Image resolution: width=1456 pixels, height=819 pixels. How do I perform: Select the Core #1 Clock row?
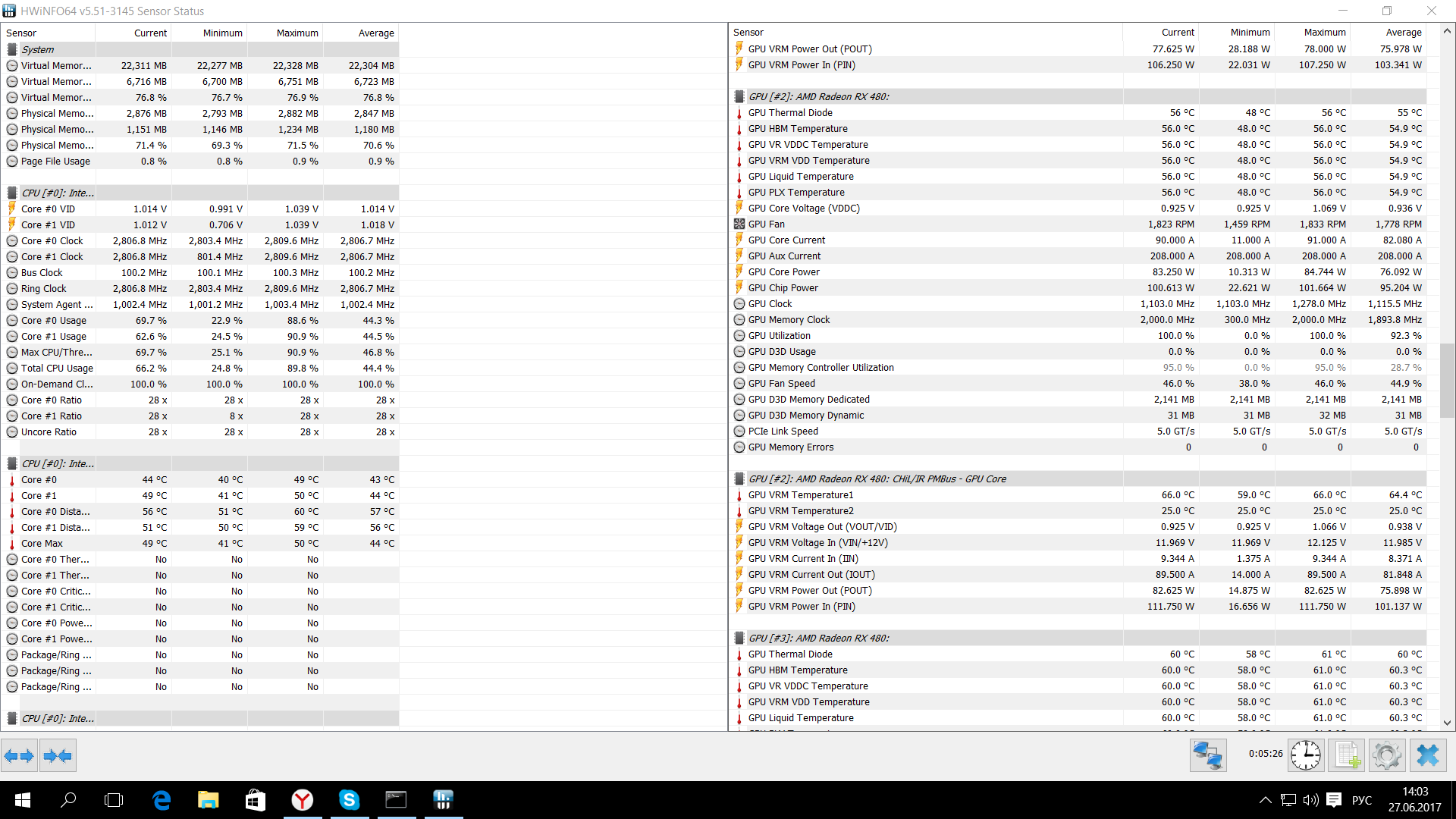[200, 257]
